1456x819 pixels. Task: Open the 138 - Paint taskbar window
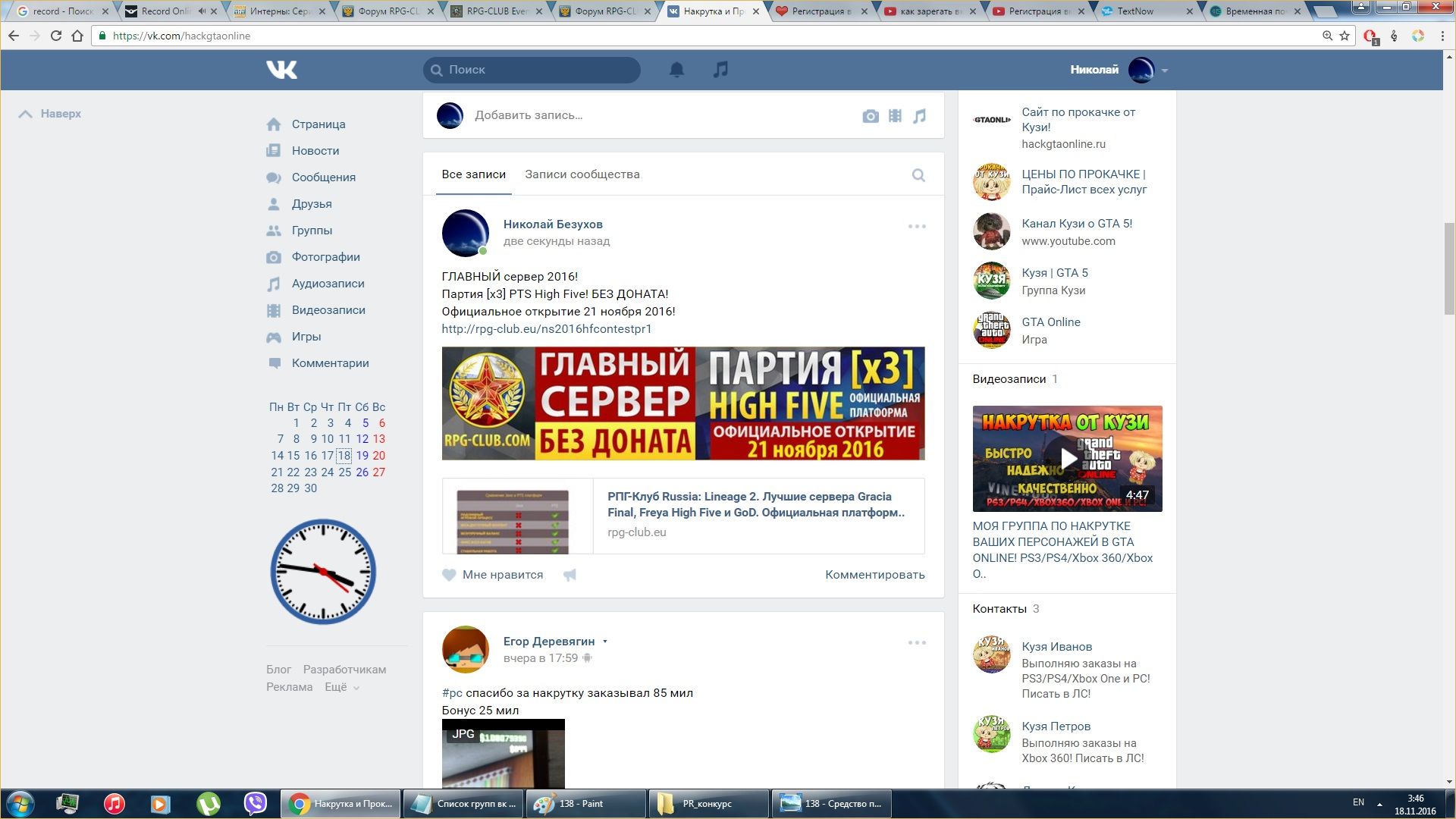(x=585, y=804)
